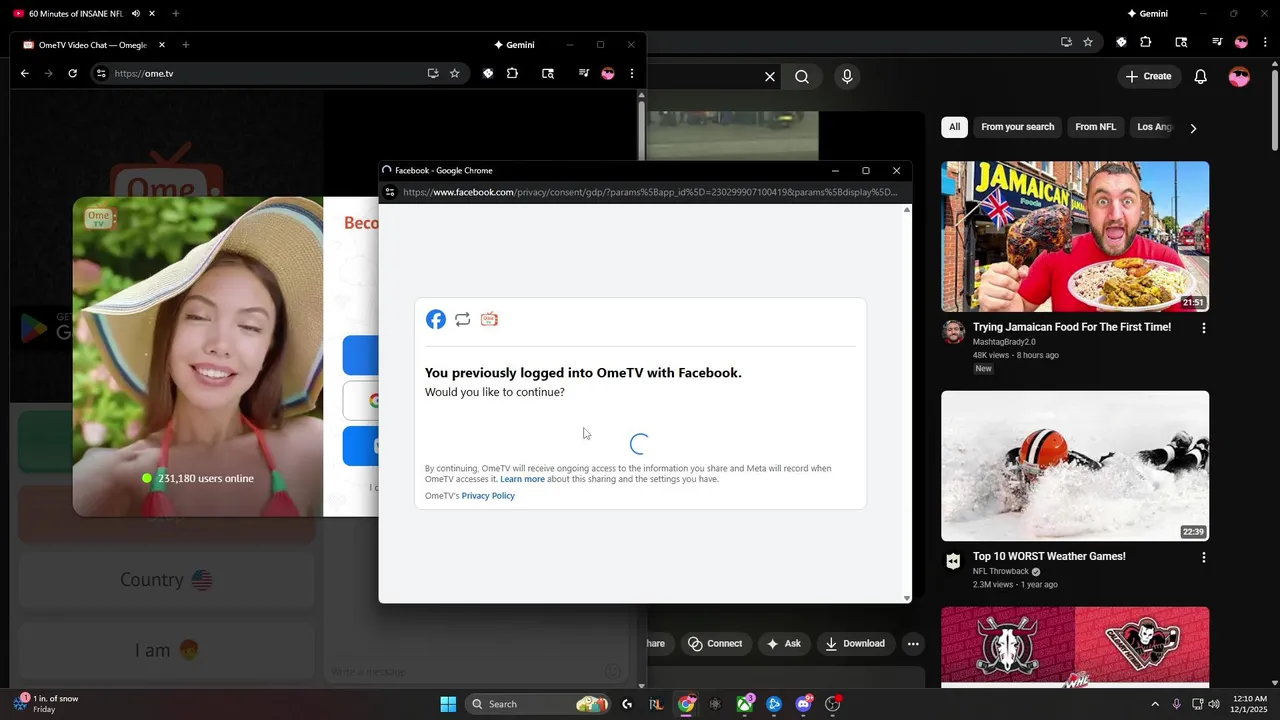Select the Los Angeles filter chip
Screen dimensions: 1280x720
(x=1154, y=127)
